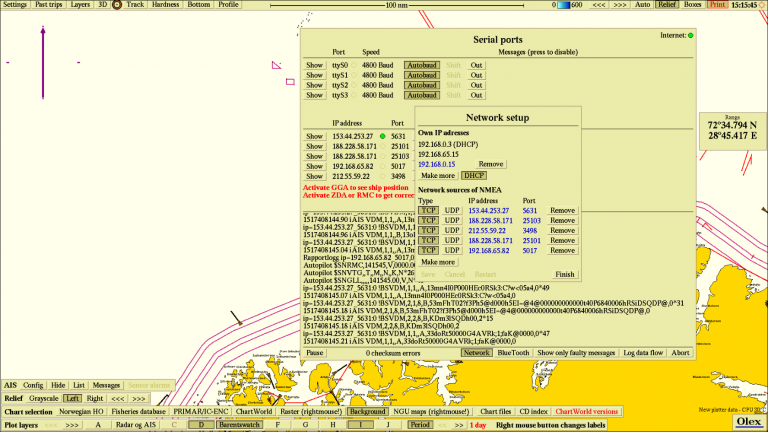The width and height of the screenshot is (768, 432).
Task: Open the Bottom menu
Action: pos(198,4)
